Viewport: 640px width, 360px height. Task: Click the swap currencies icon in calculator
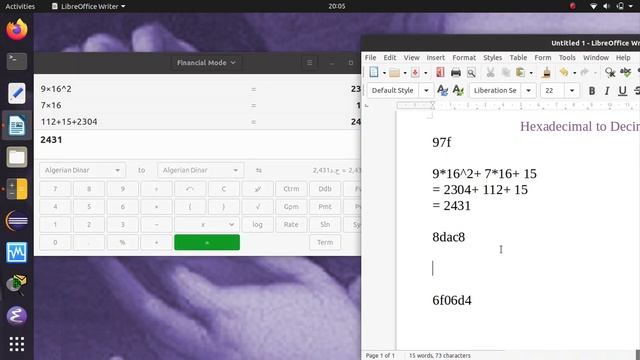[258, 170]
